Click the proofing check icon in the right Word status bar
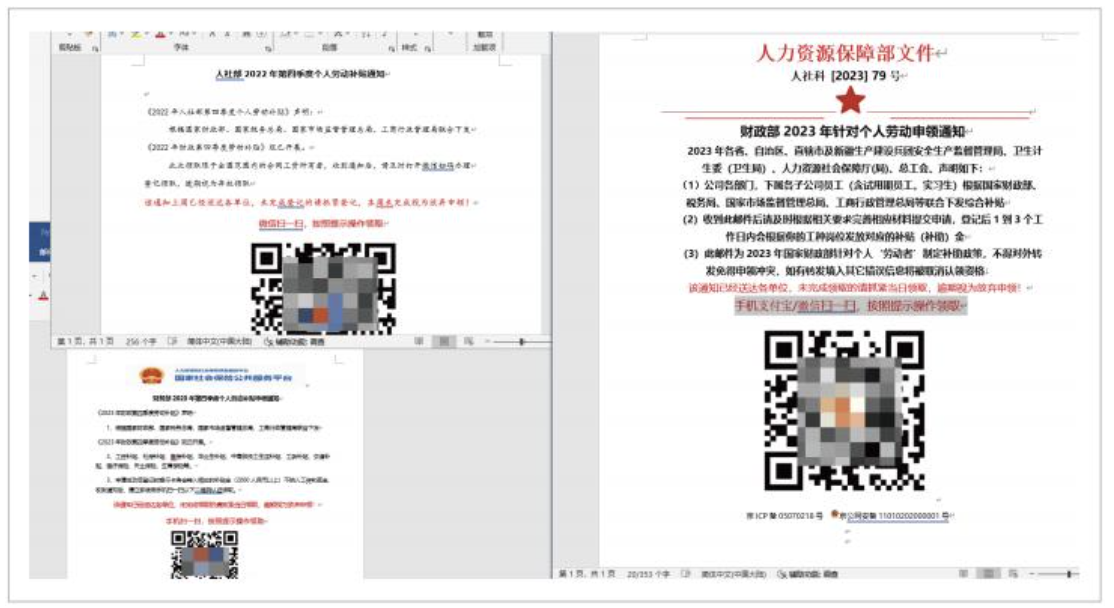The height and width of the screenshot is (608, 1114). coord(685,574)
